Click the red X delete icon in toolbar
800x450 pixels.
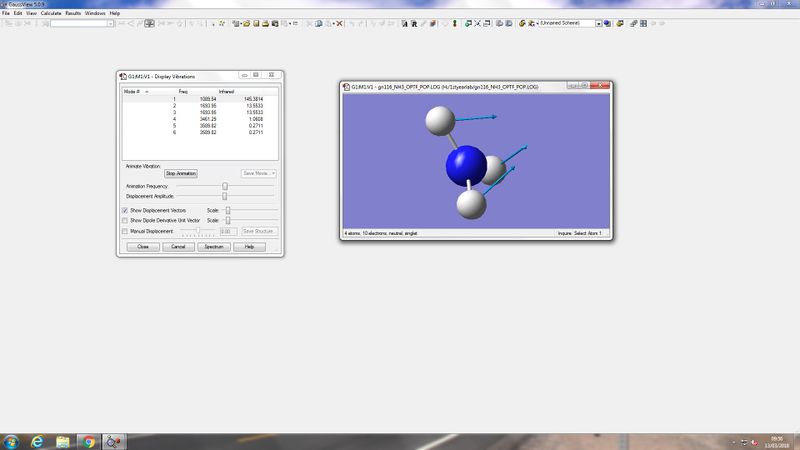coord(339,23)
